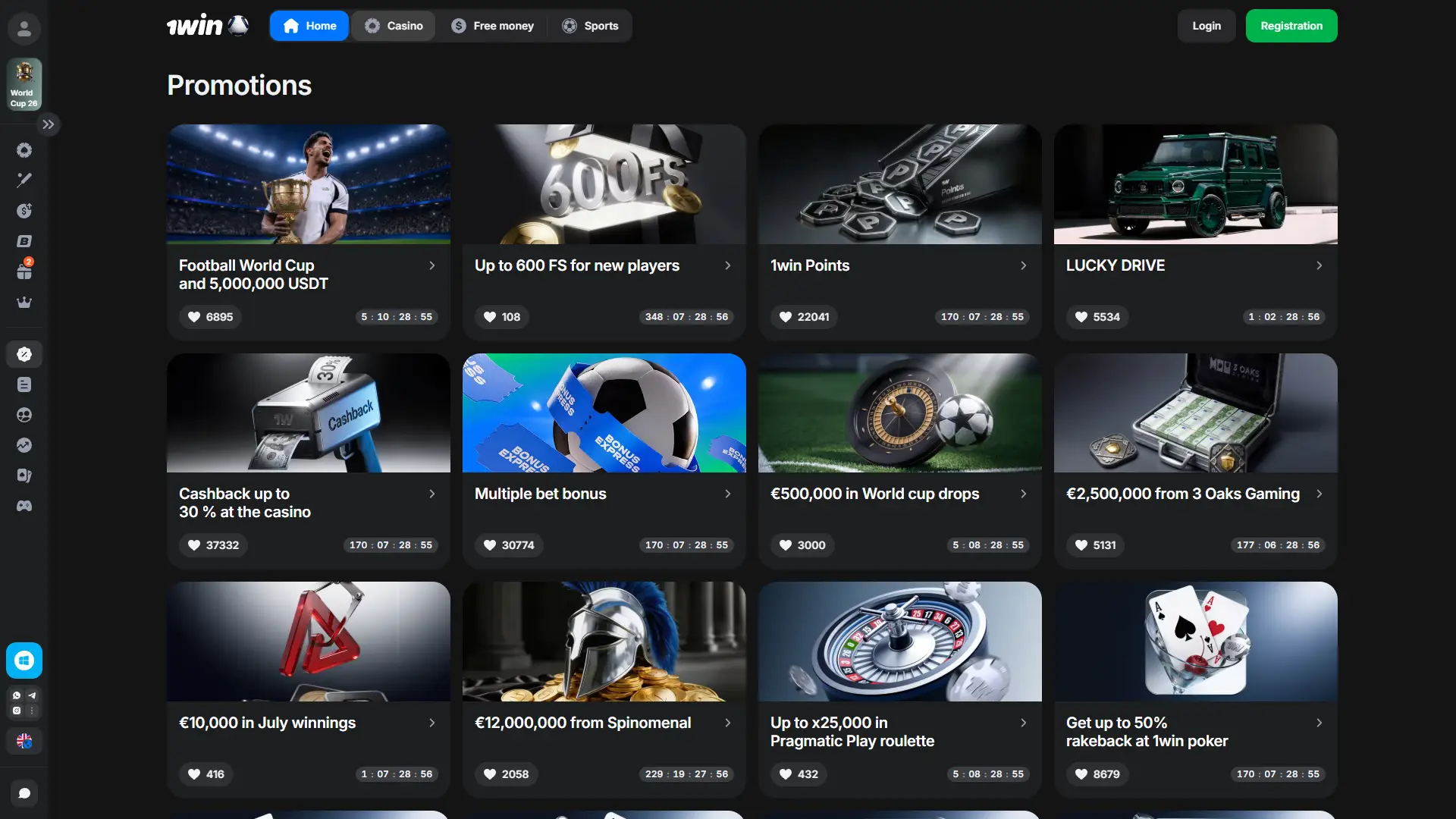Screen dimensions: 1456x819
Task: Like the LUCKY DRIVE promo (5534)
Action: (x=1097, y=317)
